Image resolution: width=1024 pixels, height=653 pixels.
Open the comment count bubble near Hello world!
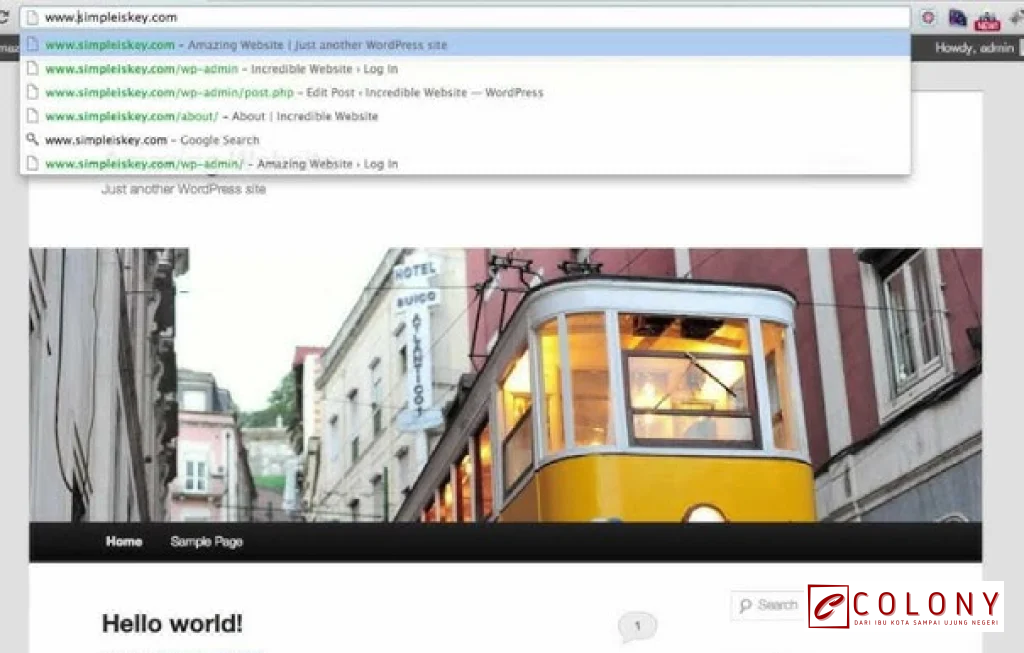pyautogui.click(x=637, y=625)
